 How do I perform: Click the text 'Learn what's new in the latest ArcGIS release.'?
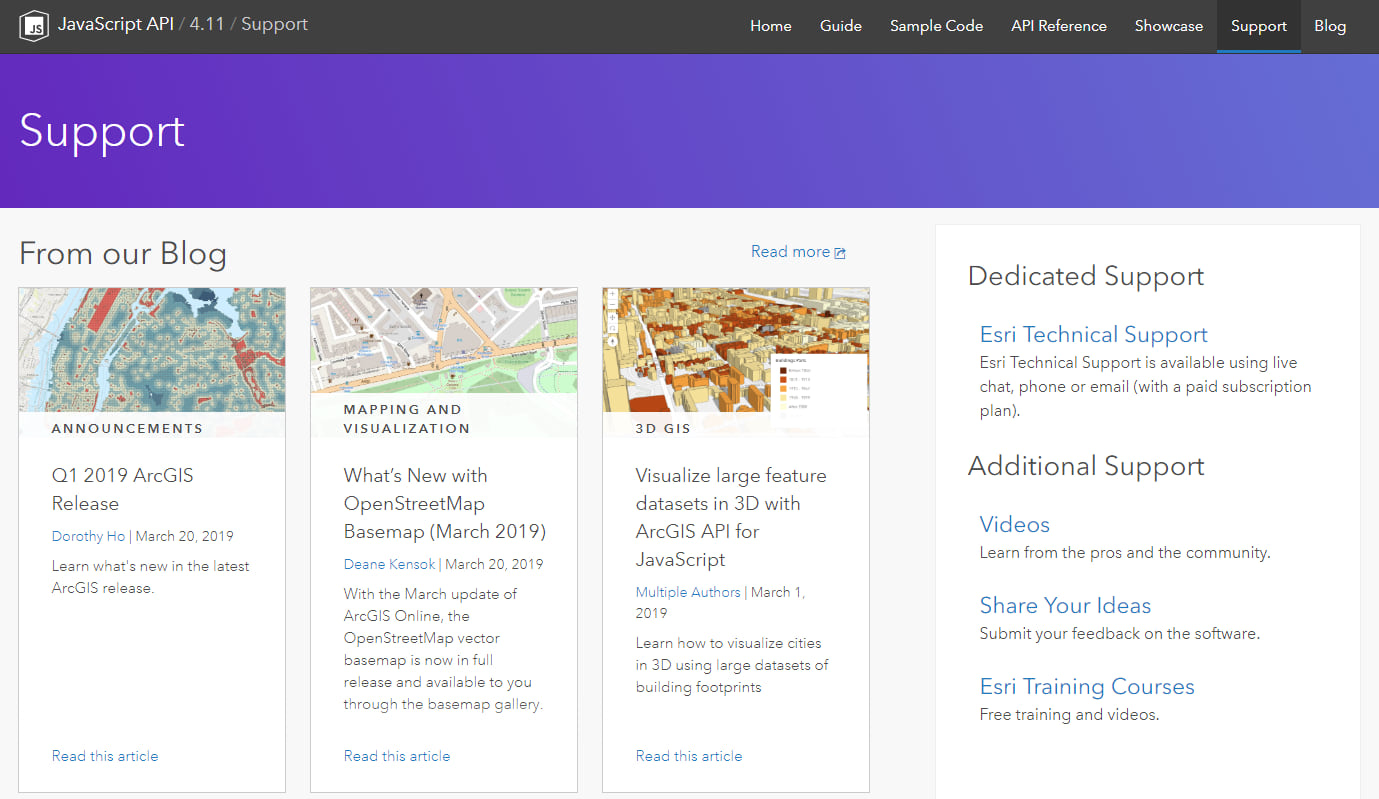click(x=151, y=577)
